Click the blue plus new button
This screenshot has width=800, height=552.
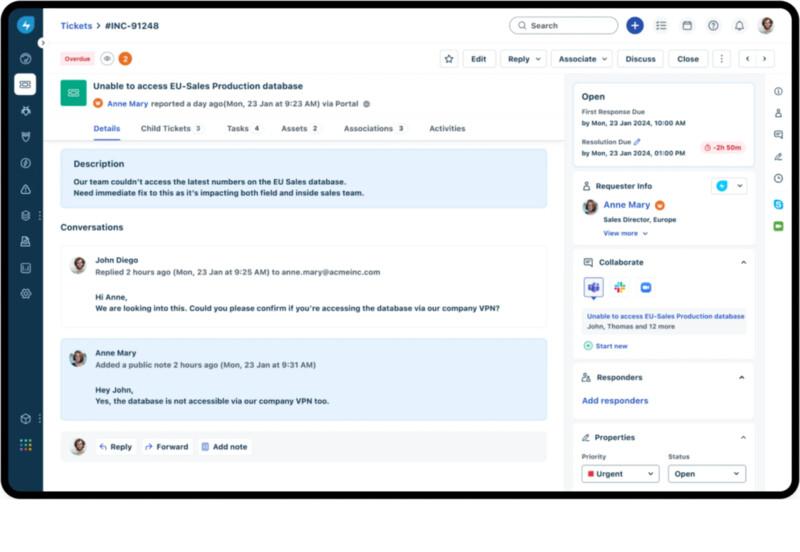[x=635, y=26]
